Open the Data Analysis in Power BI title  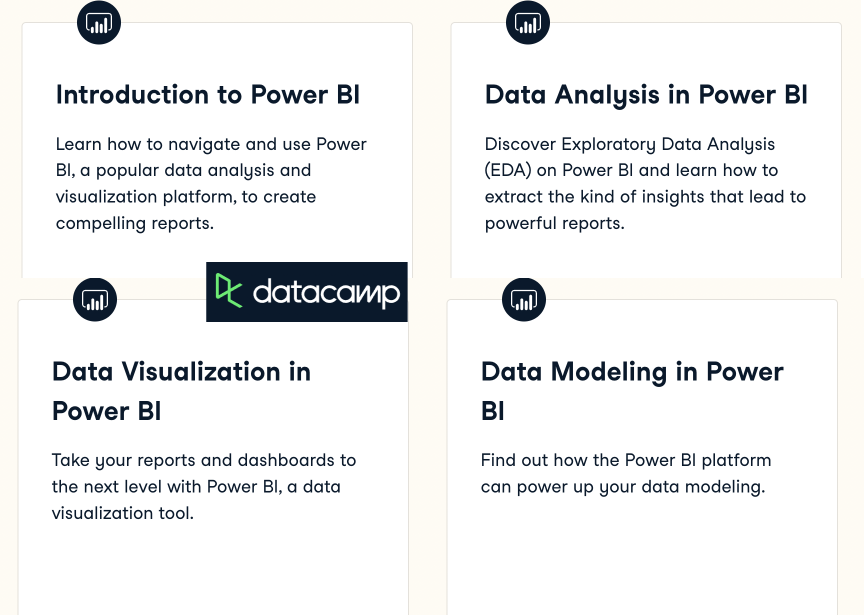646,95
